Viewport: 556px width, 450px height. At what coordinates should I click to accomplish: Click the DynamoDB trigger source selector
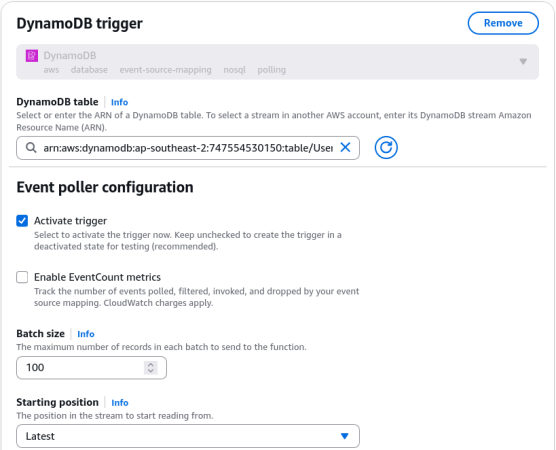tap(278, 62)
